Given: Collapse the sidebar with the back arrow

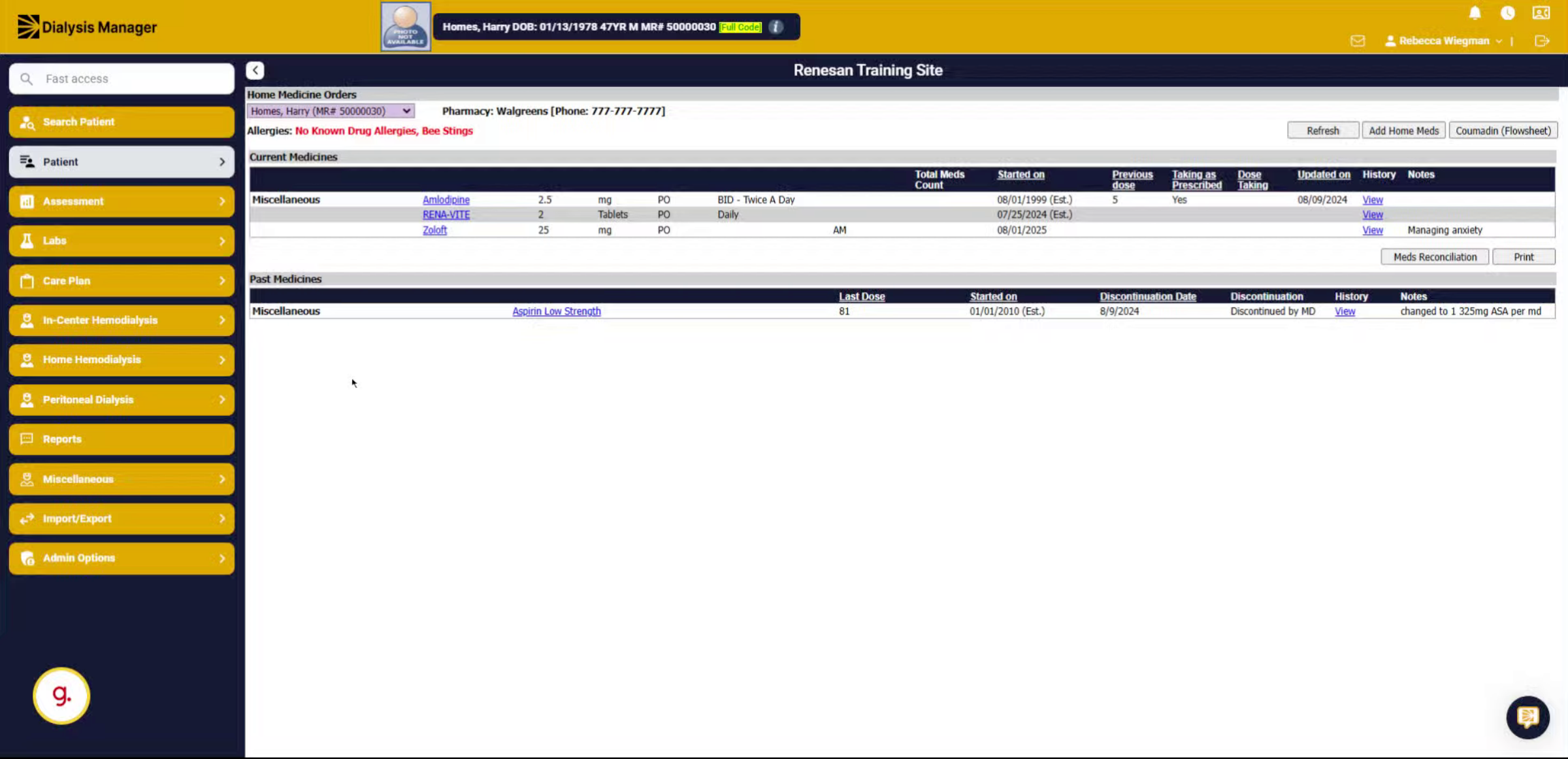Looking at the screenshot, I should (255, 70).
